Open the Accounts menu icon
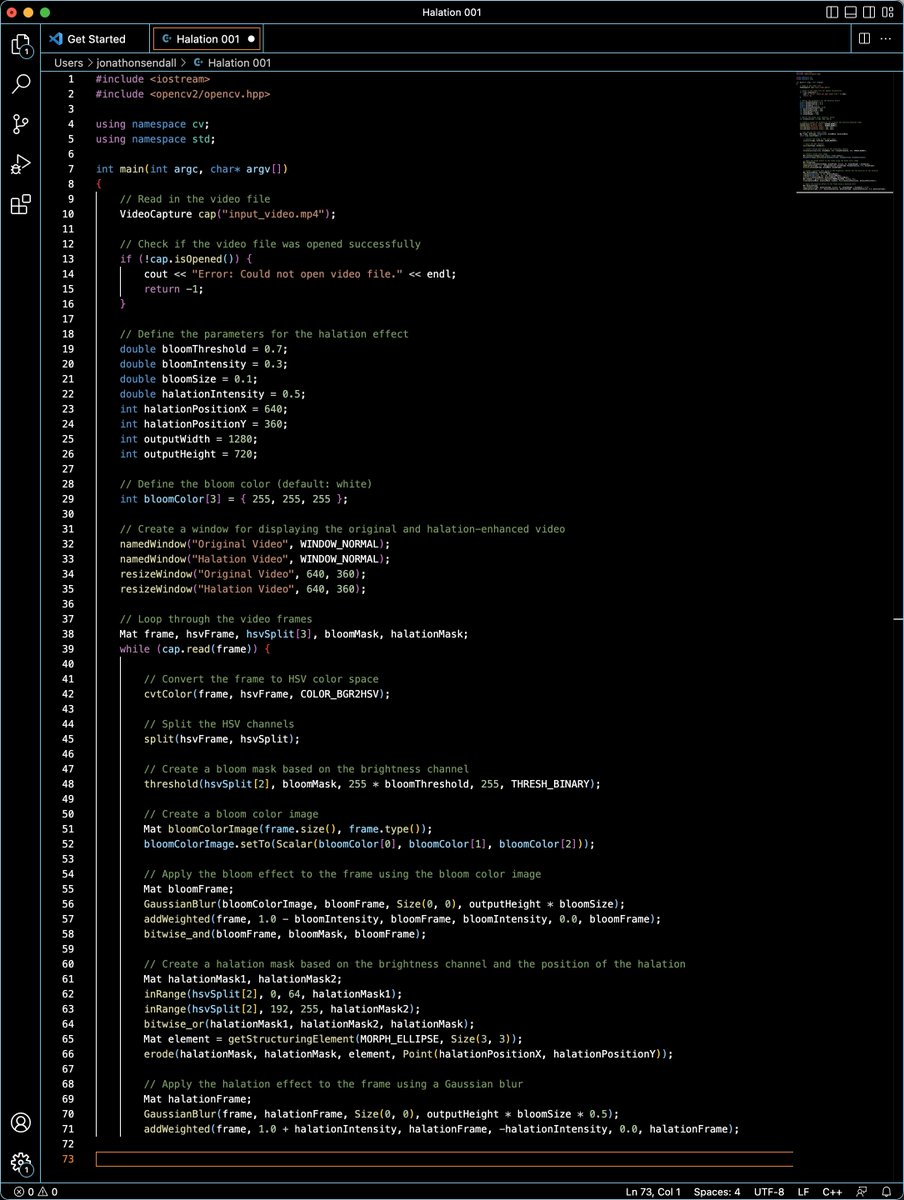The width and height of the screenshot is (904, 1200). [20, 1123]
